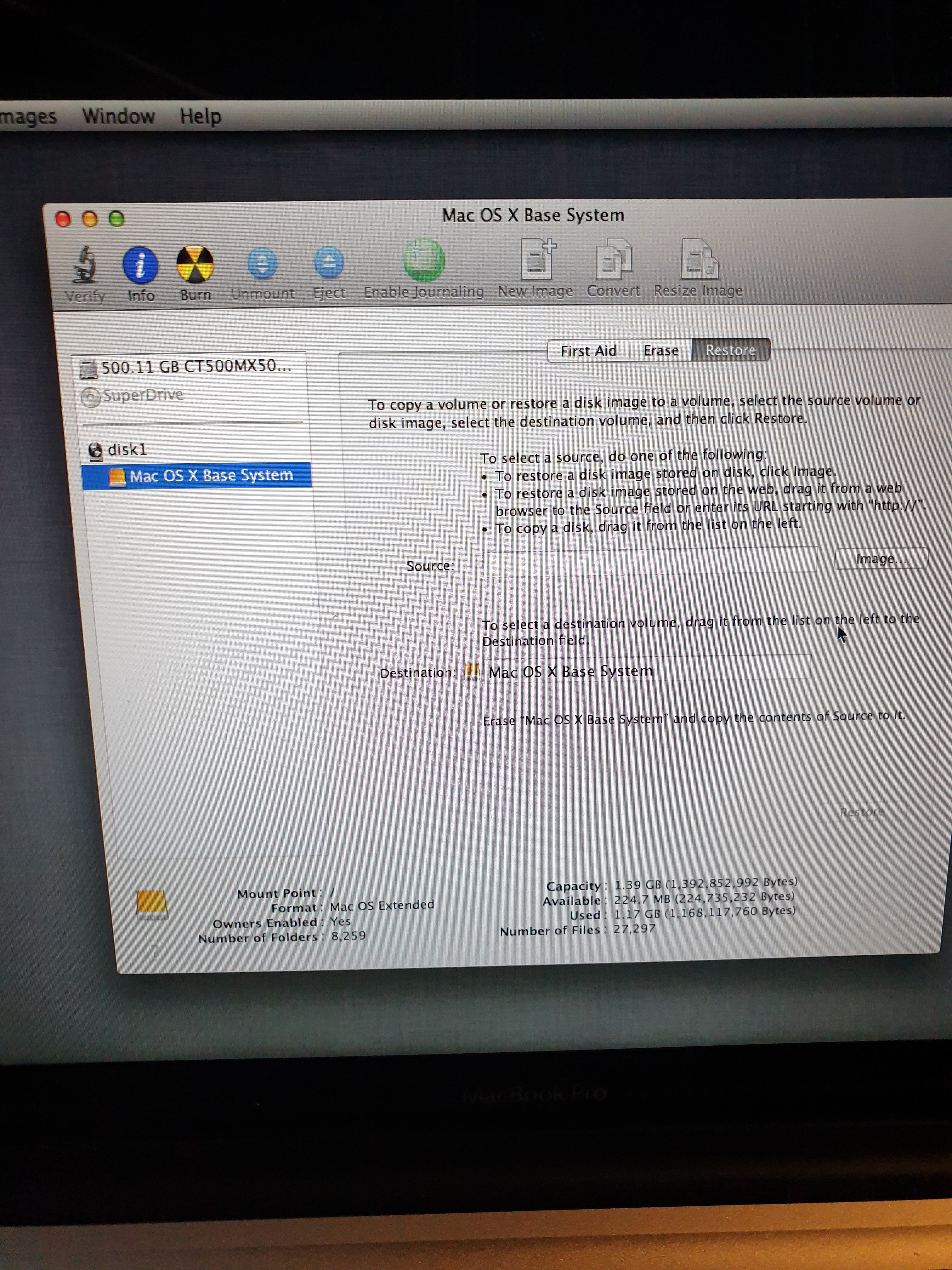The height and width of the screenshot is (1270, 952).
Task: Select the Burn radiation icon
Action: (x=195, y=265)
